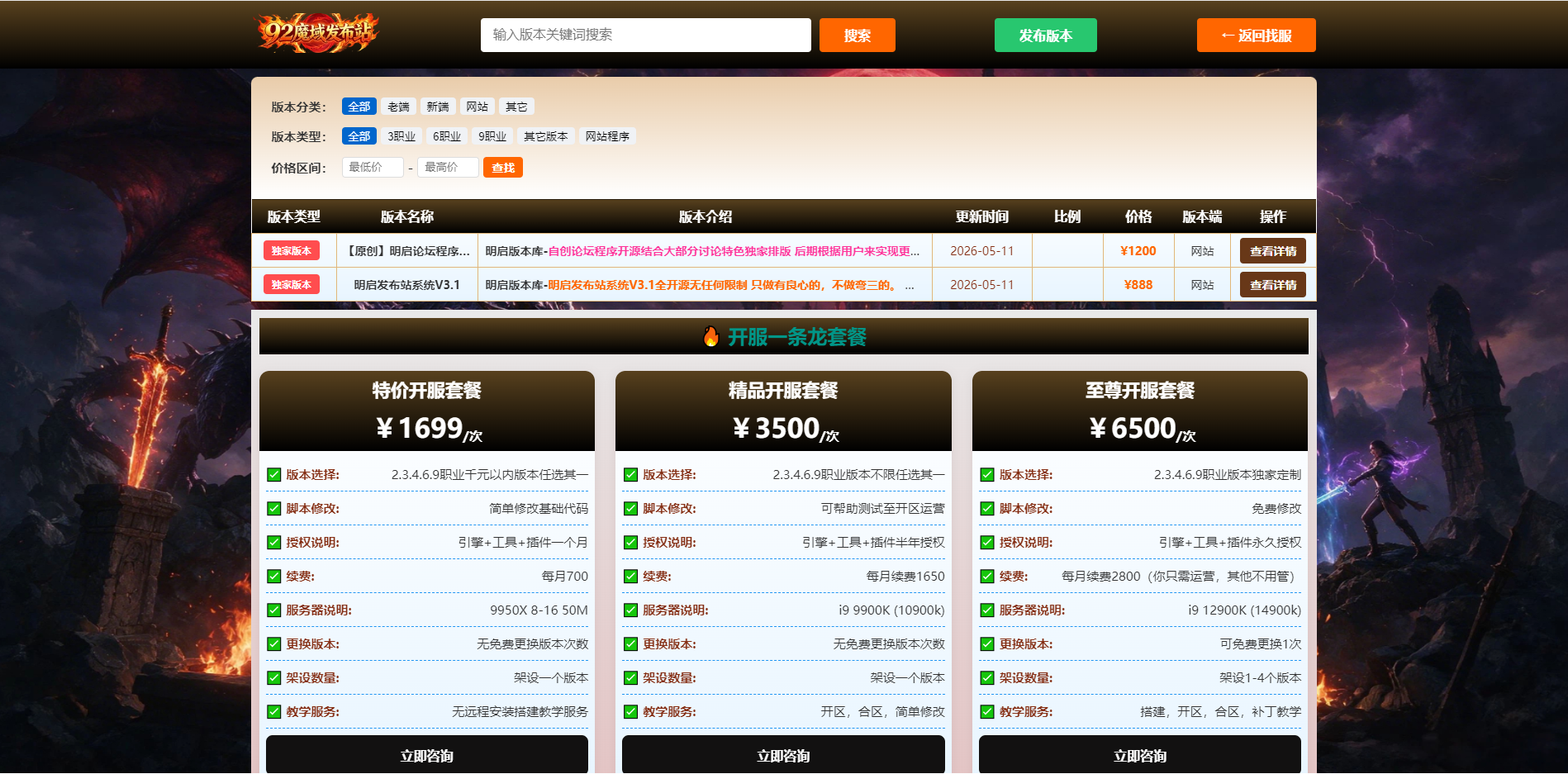Click the 明启发布站系统V3.1全开源 description text
1568x774 pixels.
pyautogui.click(x=723, y=285)
